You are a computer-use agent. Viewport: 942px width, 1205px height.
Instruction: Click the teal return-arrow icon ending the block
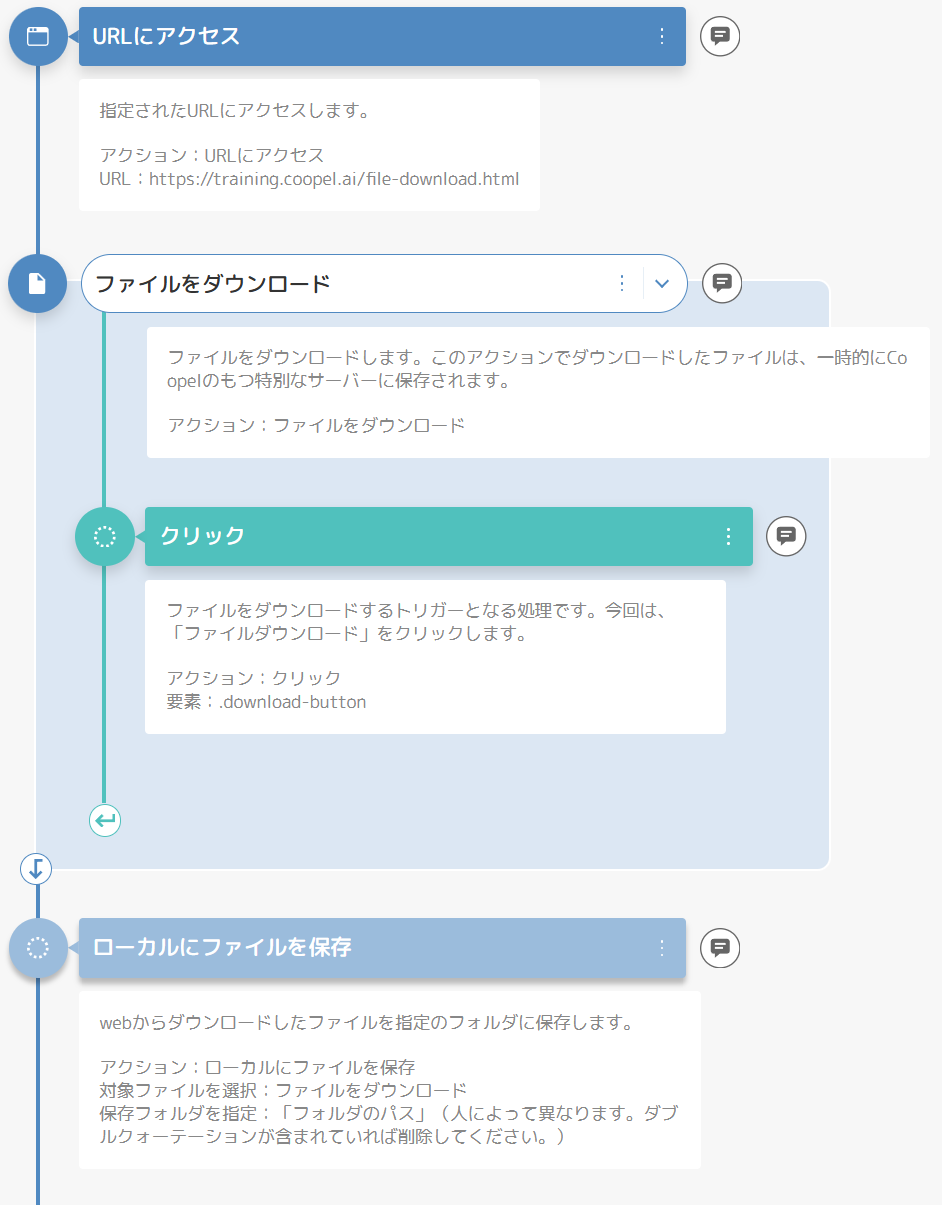click(x=105, y=822)
